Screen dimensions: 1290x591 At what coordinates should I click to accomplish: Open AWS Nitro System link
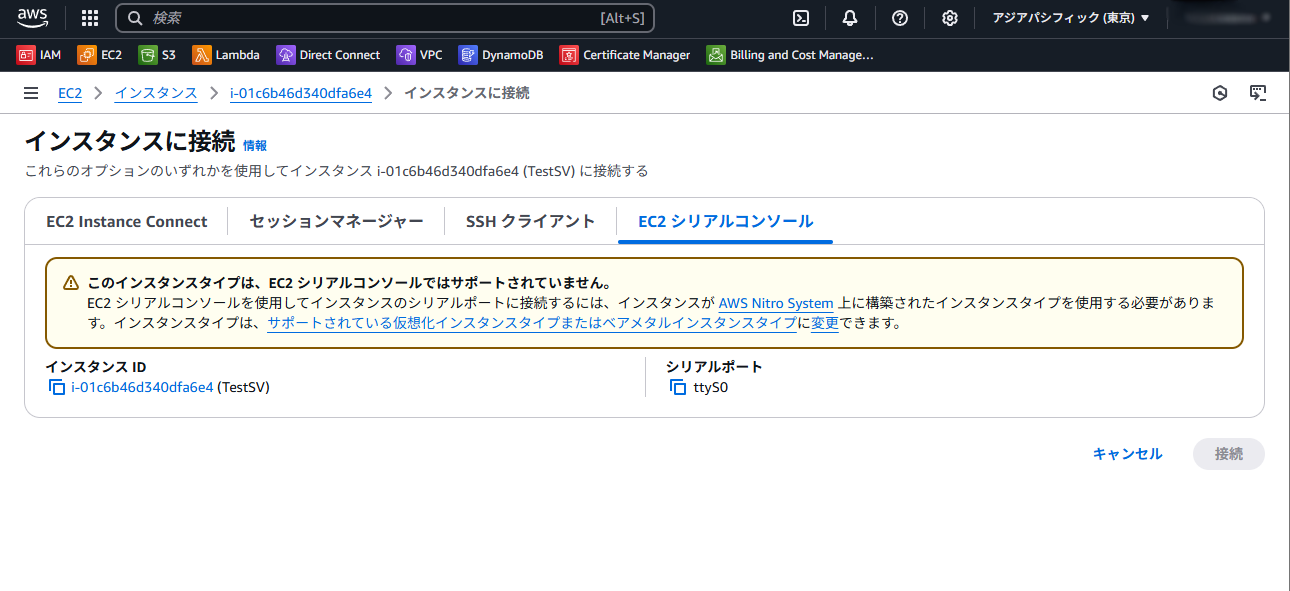click(x=776, y=303)
